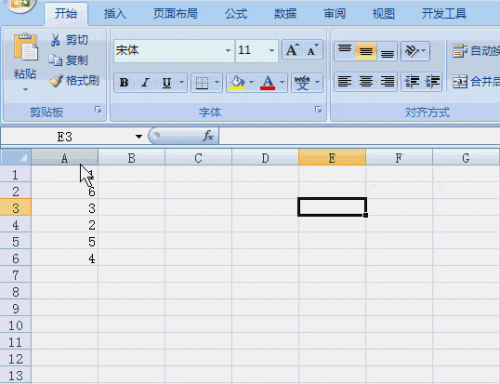This screenshot has width=500, height=384.
Task: Toggle bold formatting
Action: (124, 82)
